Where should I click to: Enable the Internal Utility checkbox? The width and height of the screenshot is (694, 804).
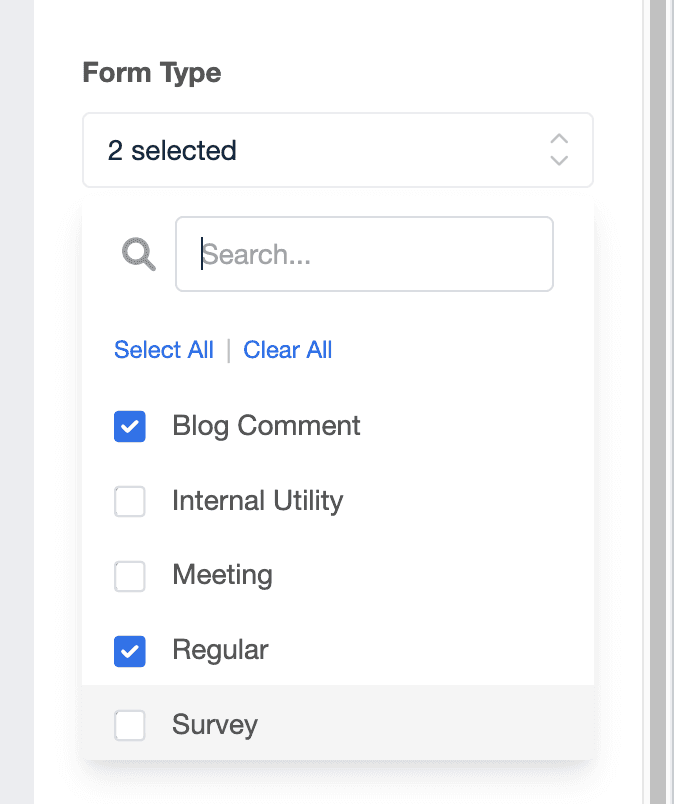coord(129,501)
